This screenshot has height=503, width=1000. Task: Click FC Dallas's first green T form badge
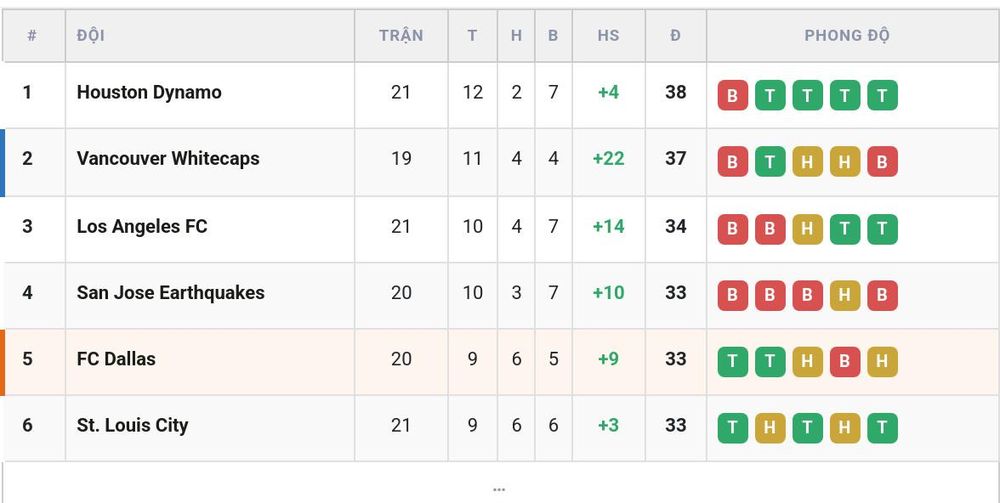(x=732, y=362)
